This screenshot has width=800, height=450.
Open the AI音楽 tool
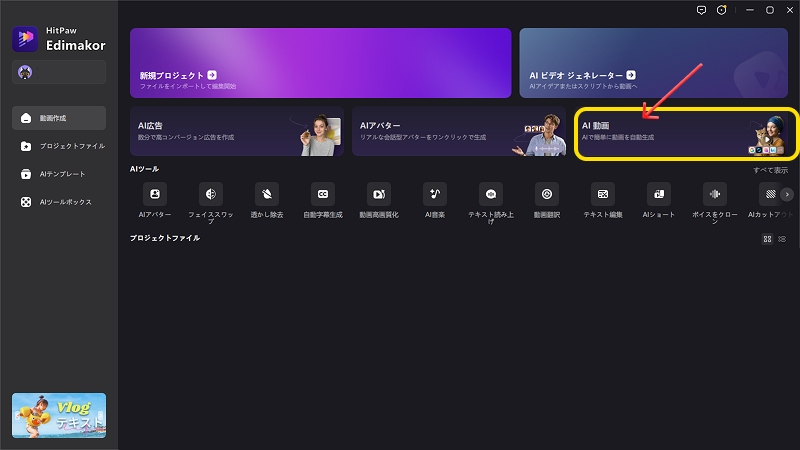point(435,194)
